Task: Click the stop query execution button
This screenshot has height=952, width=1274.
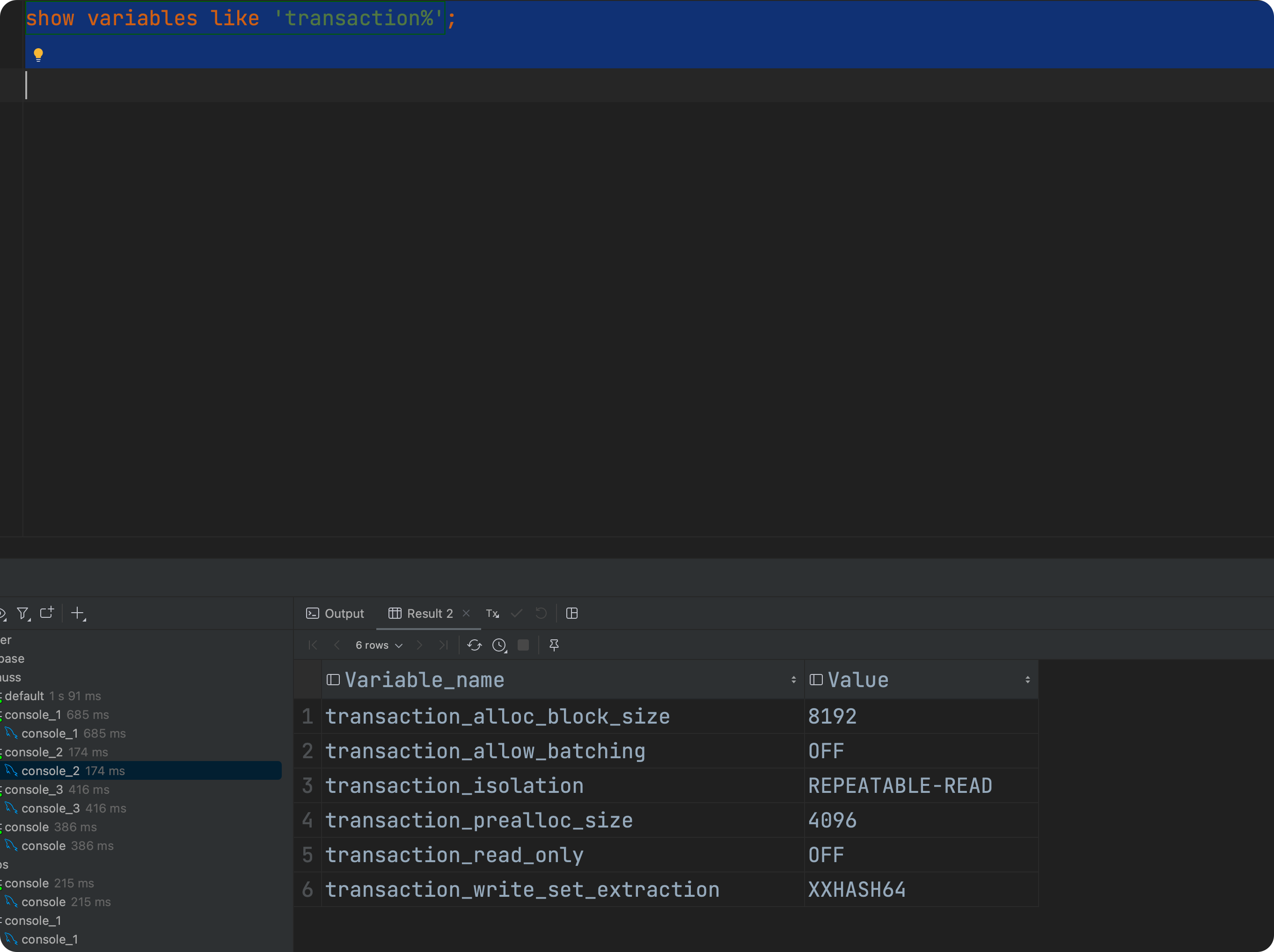Action: pyautogui.click(x=523, y=645)
